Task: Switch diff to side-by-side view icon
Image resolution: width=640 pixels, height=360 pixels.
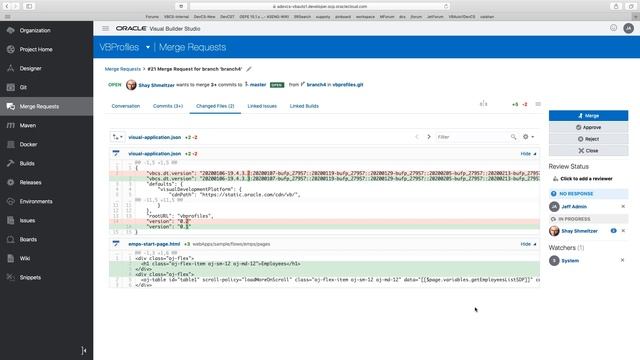Action: coord(483,104)
